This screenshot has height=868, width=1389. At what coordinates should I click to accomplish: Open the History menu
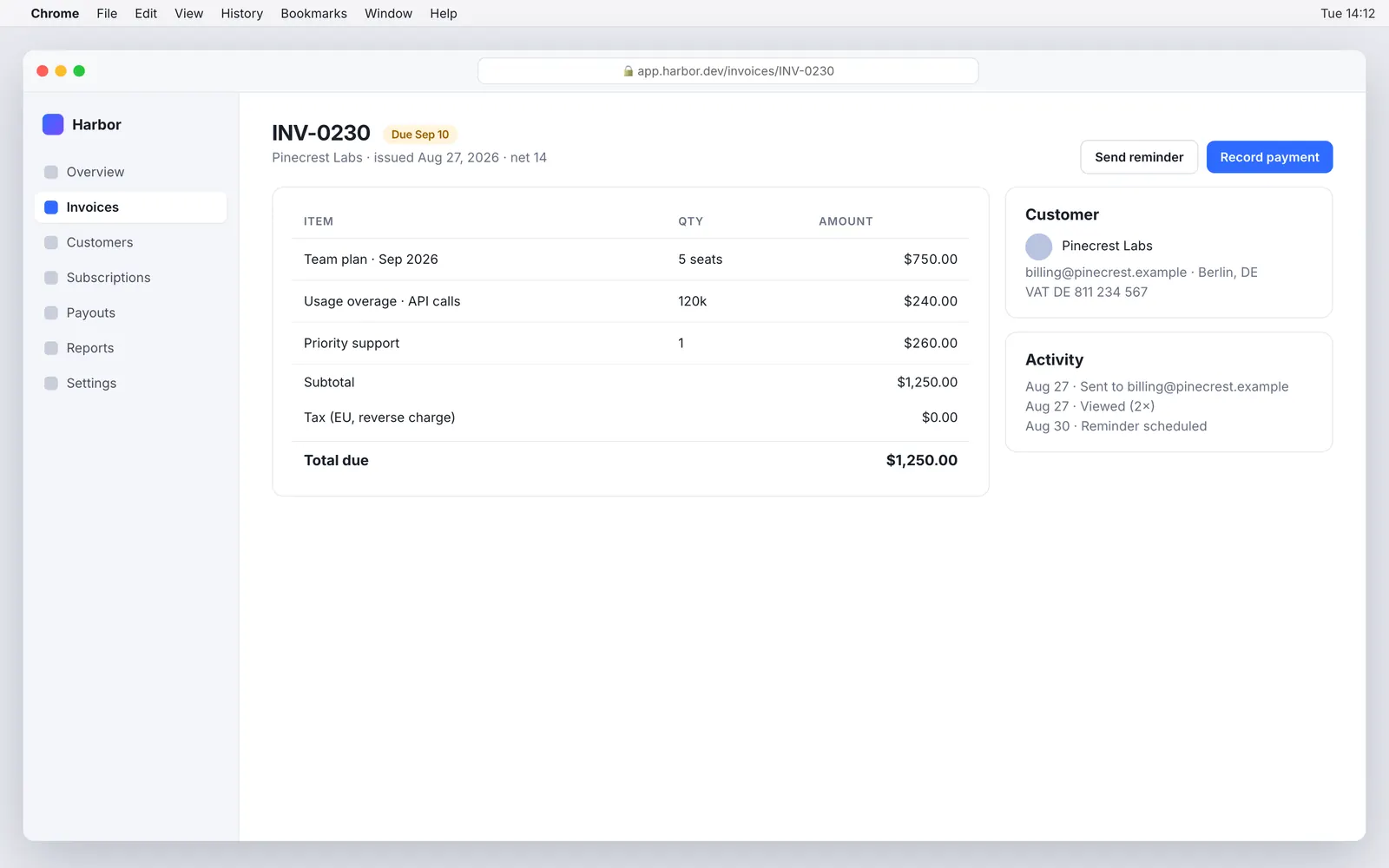click(241, 13)
